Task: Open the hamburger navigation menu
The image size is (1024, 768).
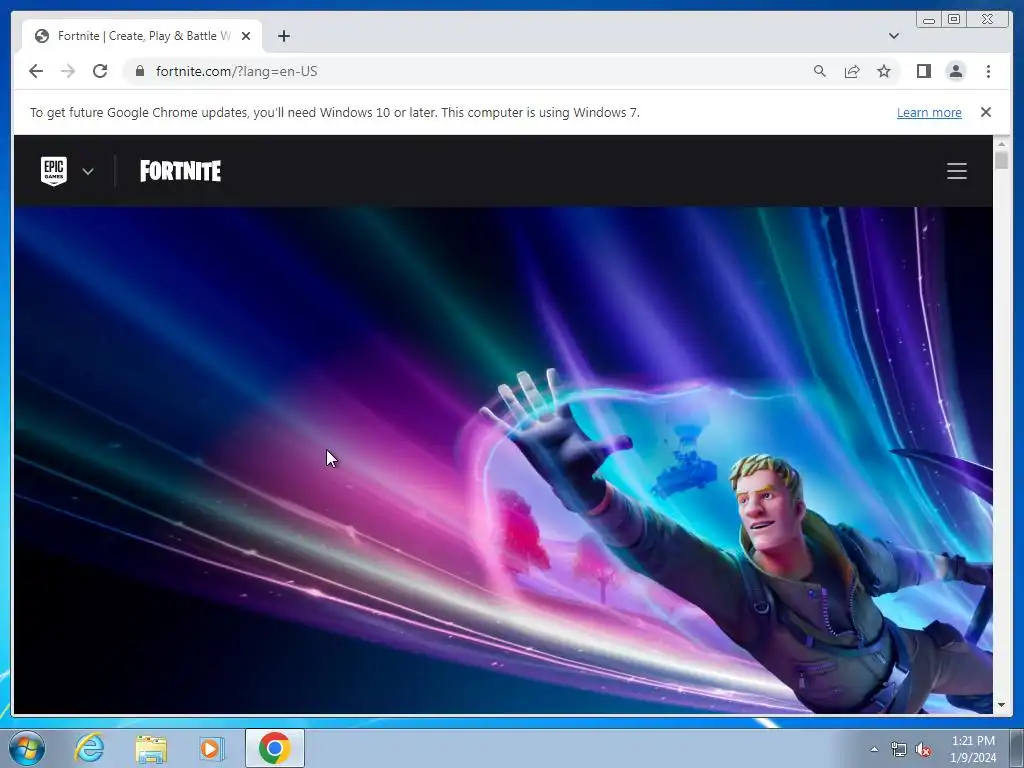Action: tap(957, 171)
